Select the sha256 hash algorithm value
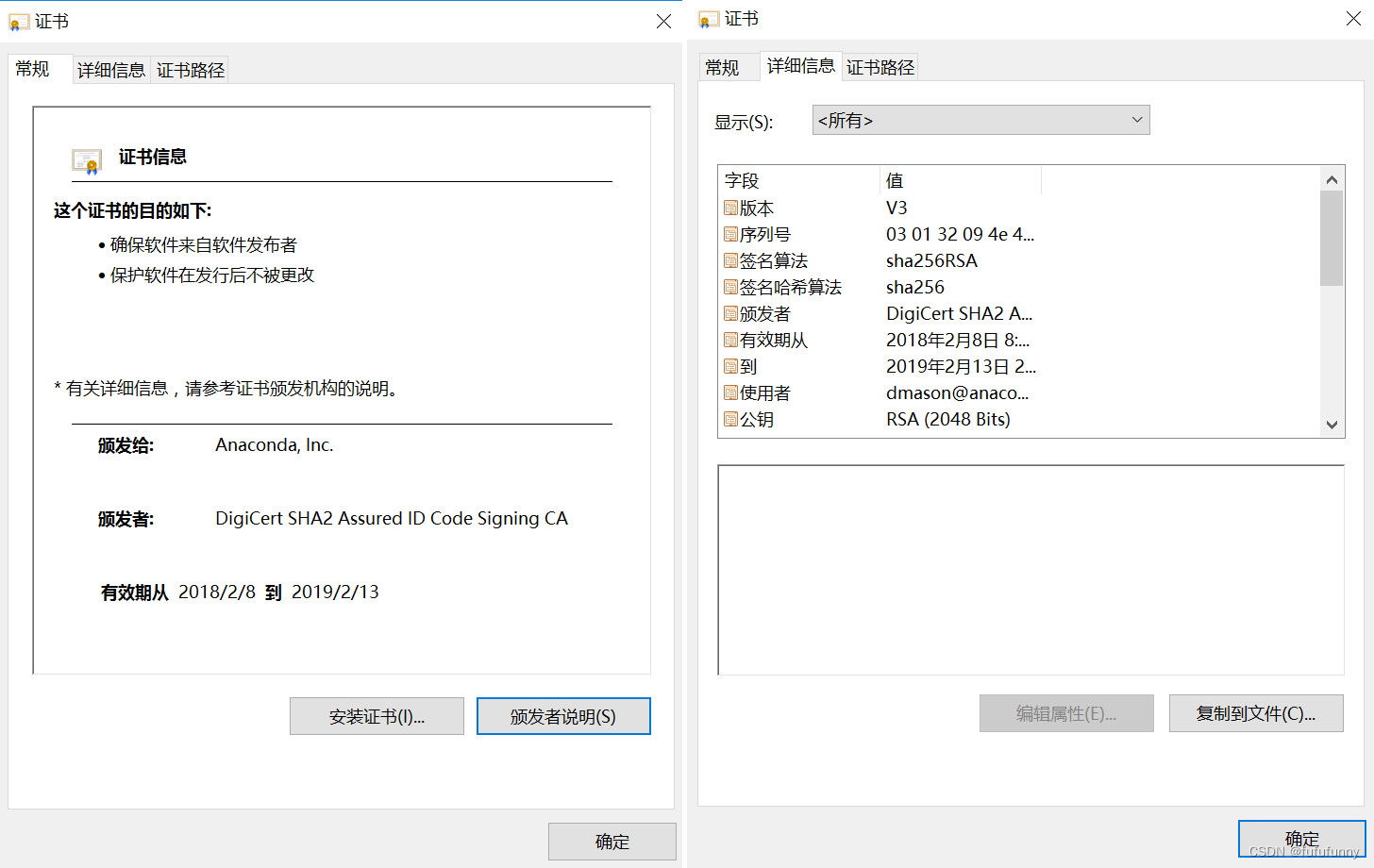1374x868 pixels. 914,287
